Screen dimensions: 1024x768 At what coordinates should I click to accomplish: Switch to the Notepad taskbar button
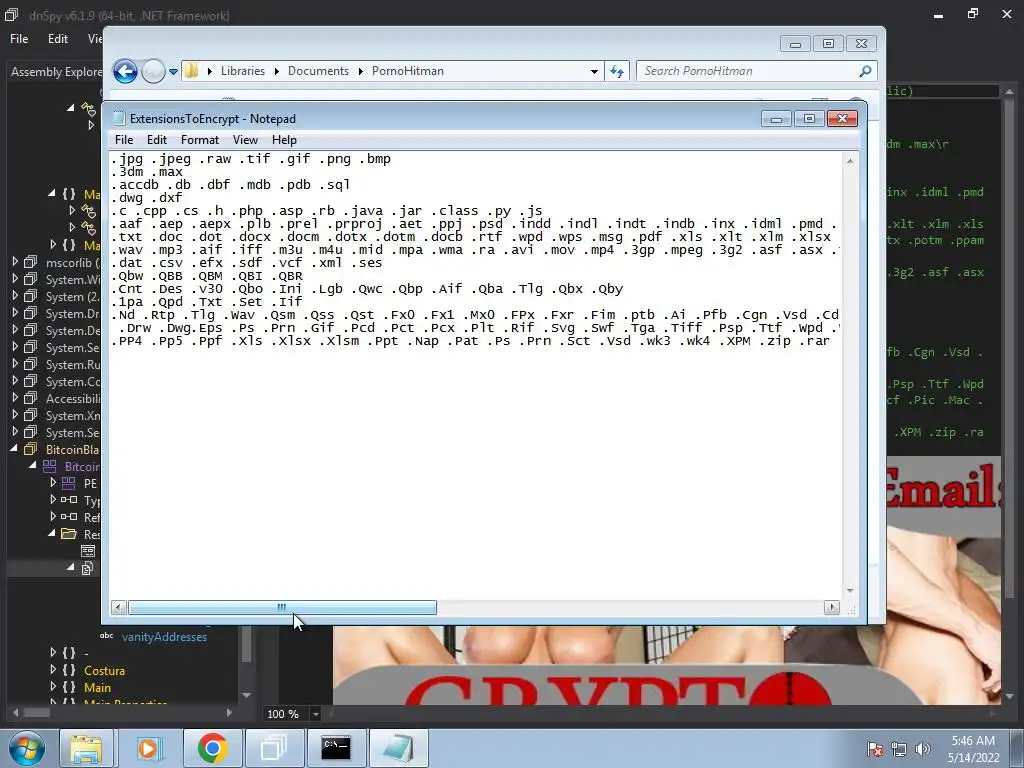pos(398,748)
